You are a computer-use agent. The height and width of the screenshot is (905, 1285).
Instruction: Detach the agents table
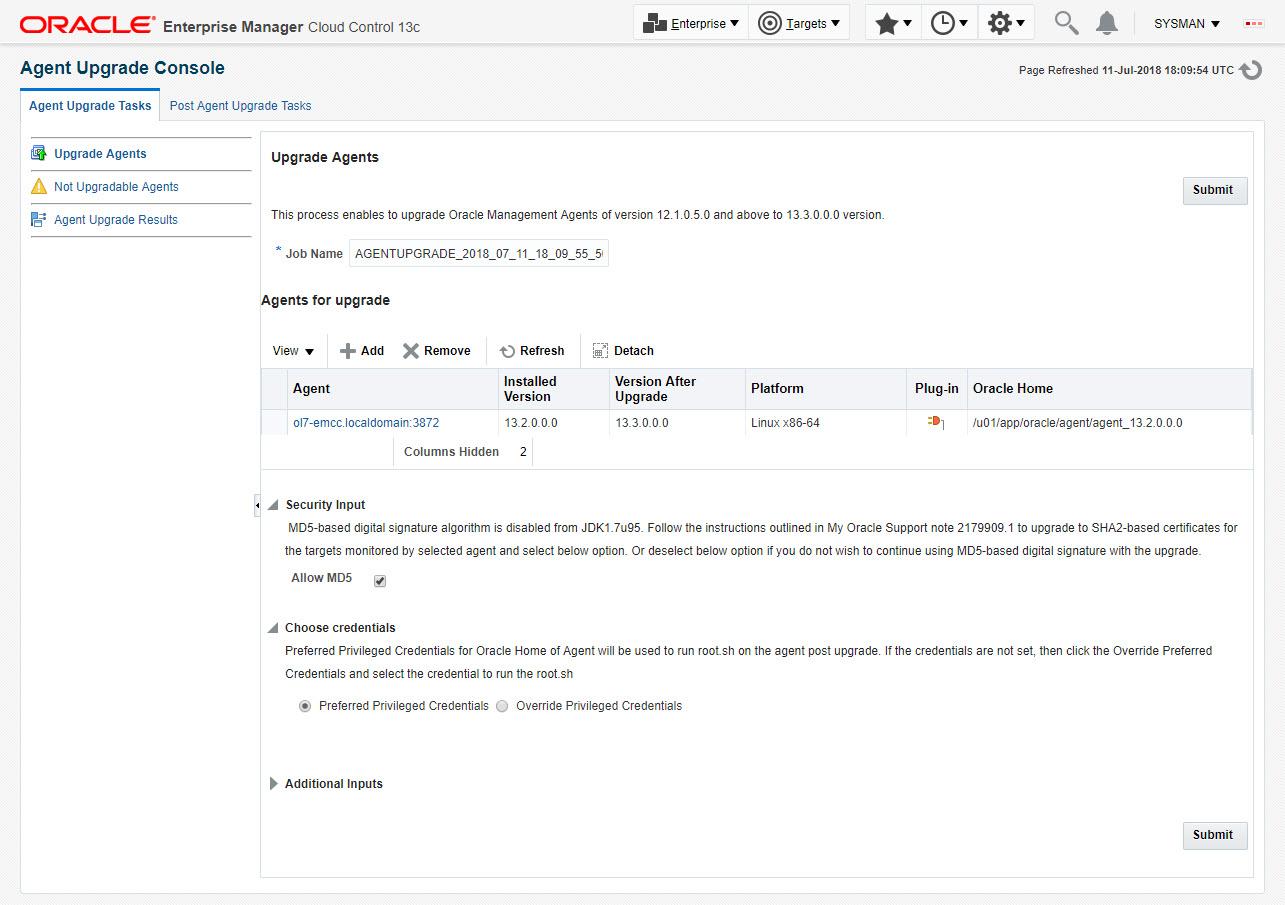coord(623,351)
